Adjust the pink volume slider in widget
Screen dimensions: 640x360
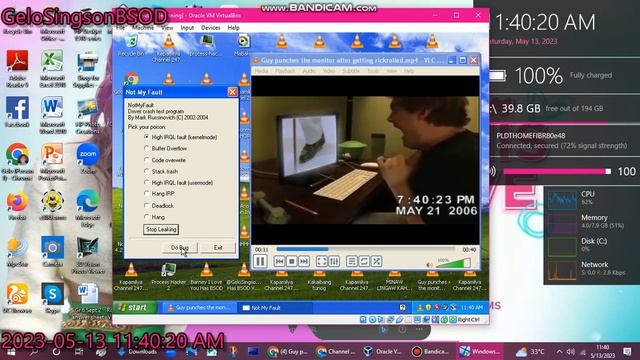click(x=558, y=171)
